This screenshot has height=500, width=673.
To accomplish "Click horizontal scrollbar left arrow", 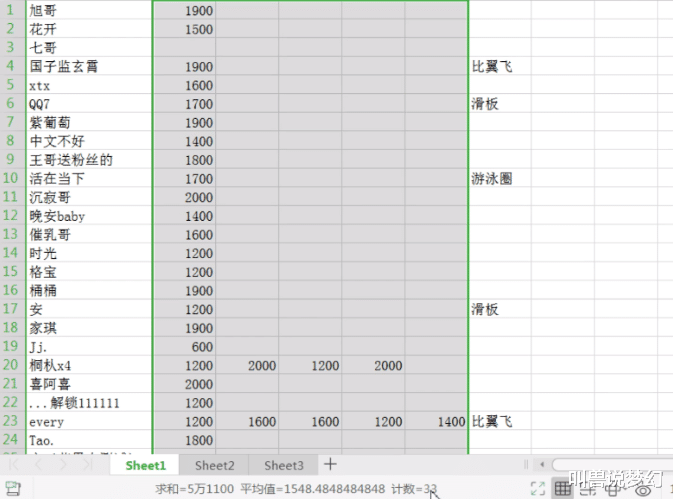I will click(542, 464).
